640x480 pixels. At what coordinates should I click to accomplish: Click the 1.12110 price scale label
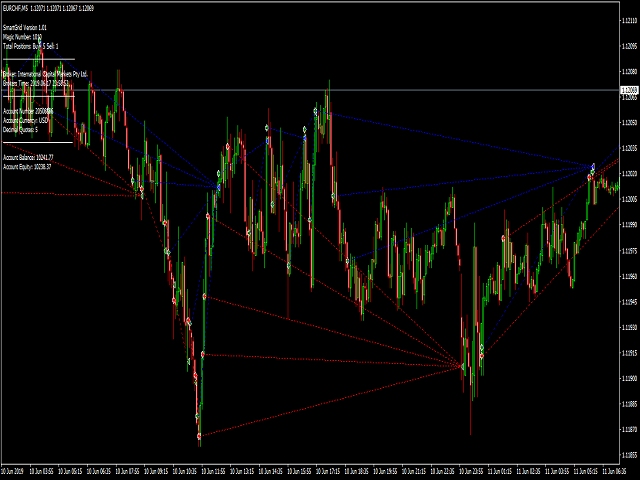coord(630,20)
